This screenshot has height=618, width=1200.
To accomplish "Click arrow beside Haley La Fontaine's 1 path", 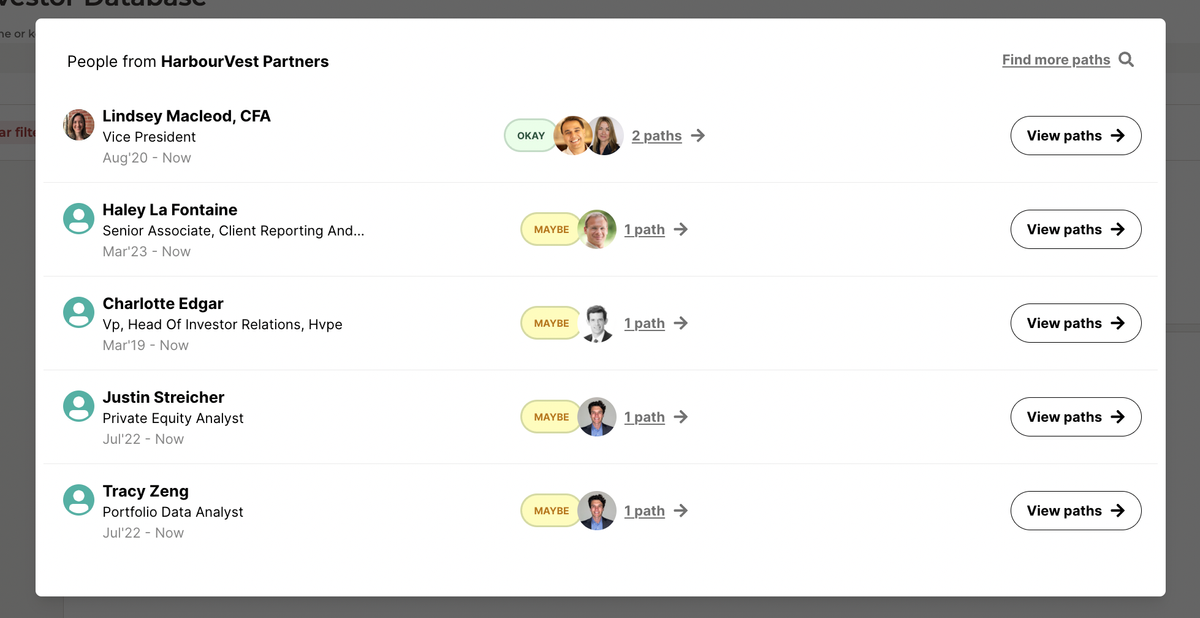I will coord(681,230).
